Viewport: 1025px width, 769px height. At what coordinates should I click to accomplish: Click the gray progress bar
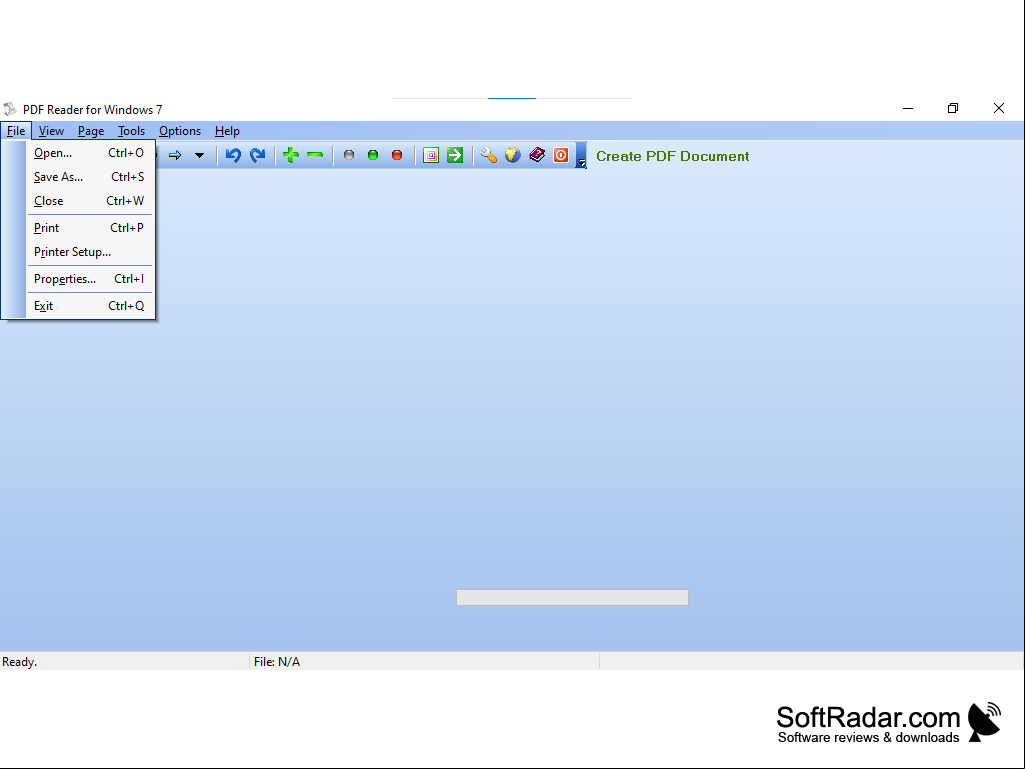572,597
